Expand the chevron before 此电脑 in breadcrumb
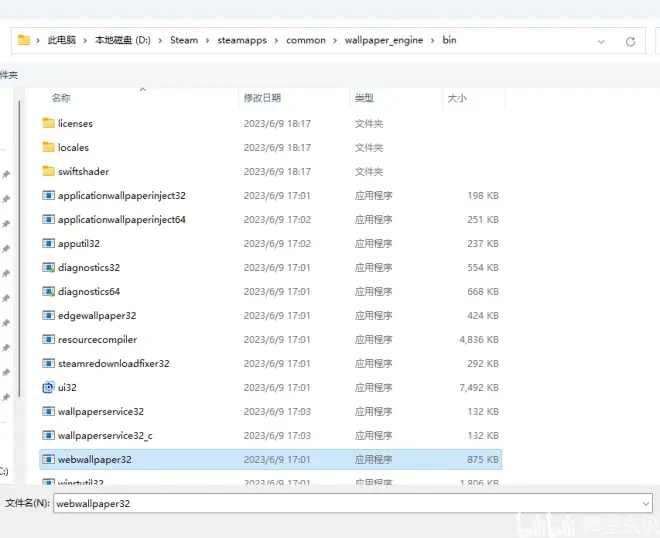 [x=38, y=40]
